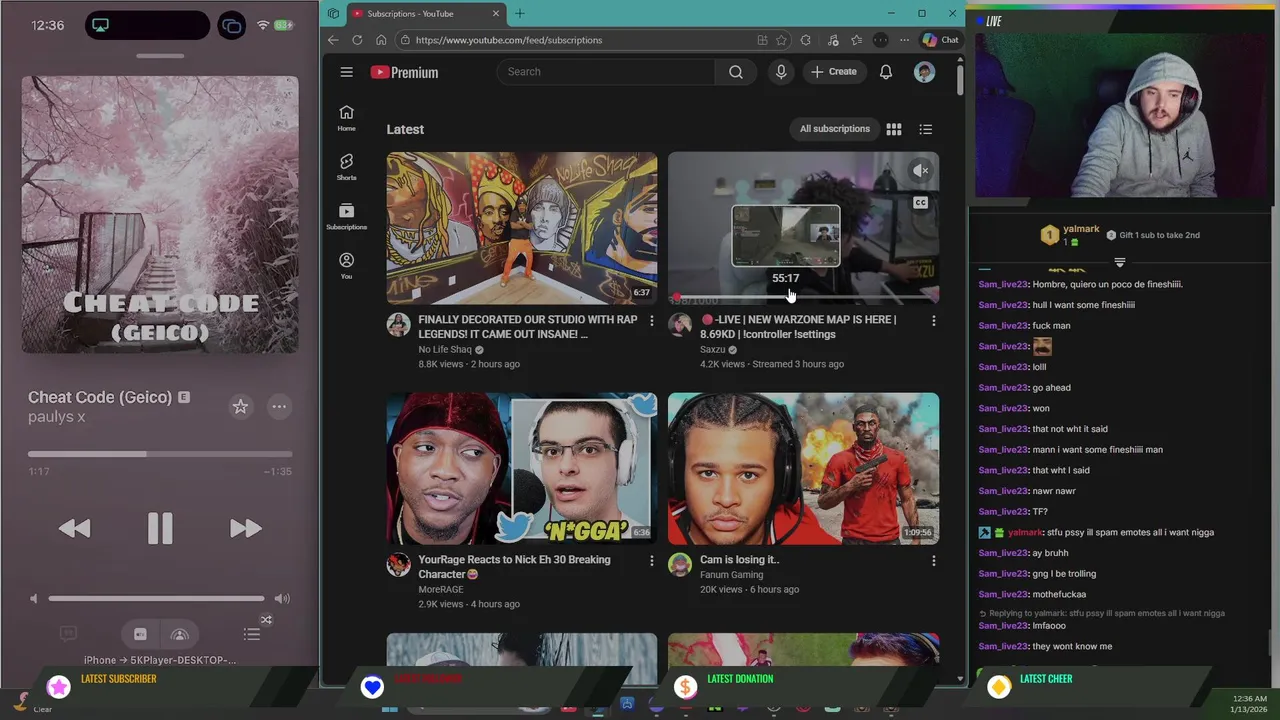Open browser extensions puzzle icon
Screen dimensions: 1280x720
pyautogui.click(x=806, y=40)
